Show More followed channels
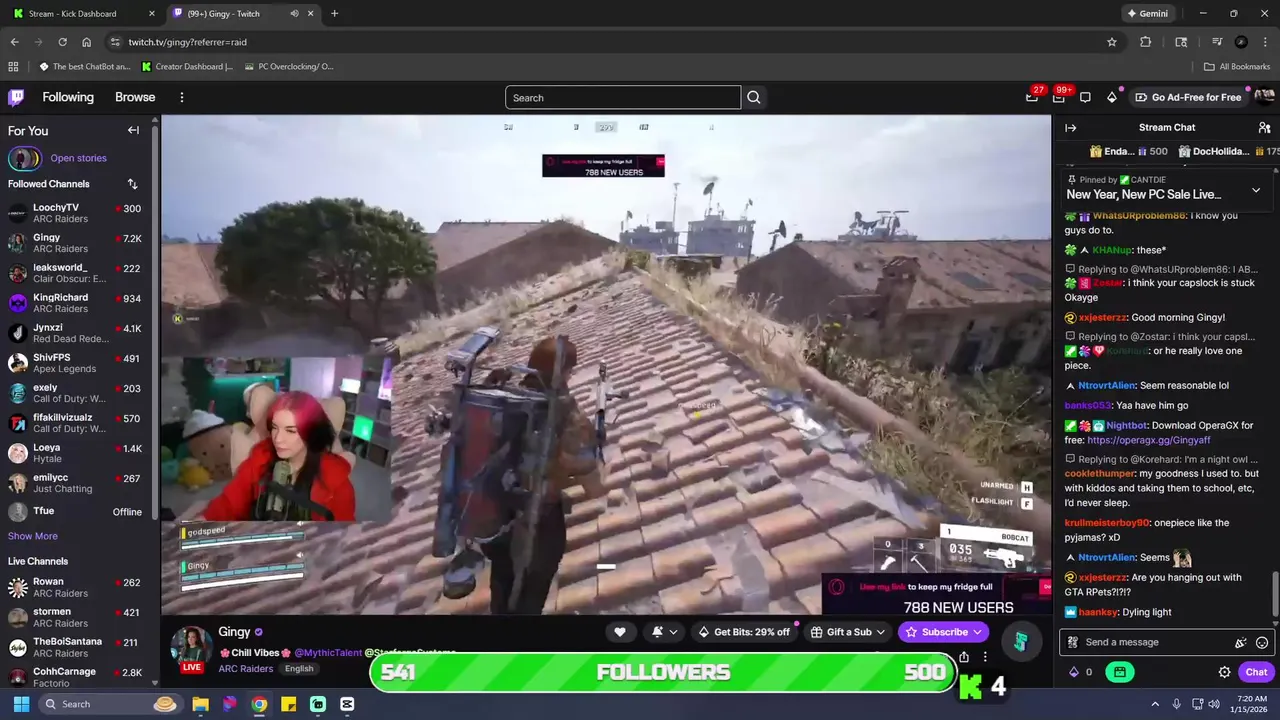 click(x=33, y=536)
